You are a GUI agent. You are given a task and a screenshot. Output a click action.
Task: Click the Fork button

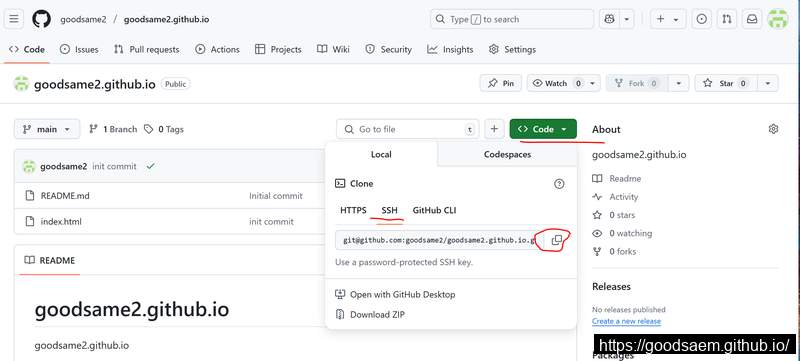coord(637,83)
